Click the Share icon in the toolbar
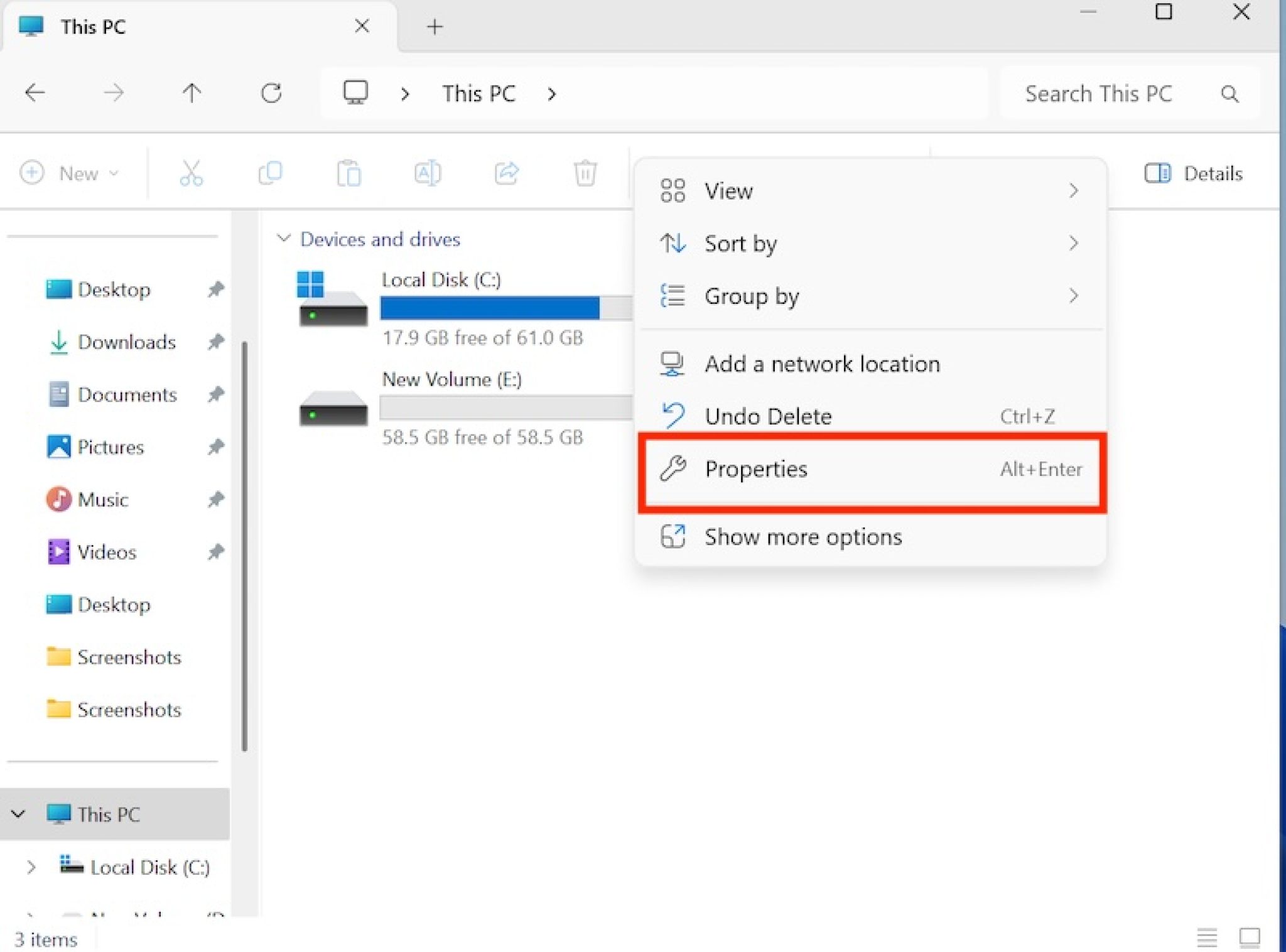Image resolution: width=1286 pixels, height=952 pixels. click(506, 173)
